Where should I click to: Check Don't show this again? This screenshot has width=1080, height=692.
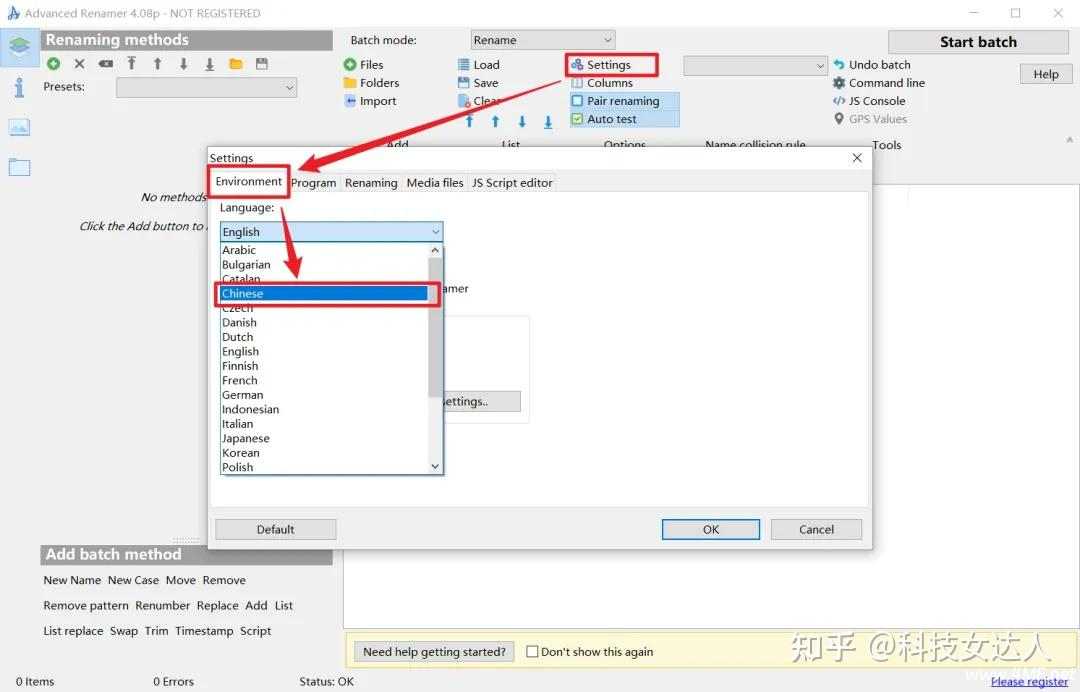532,652
